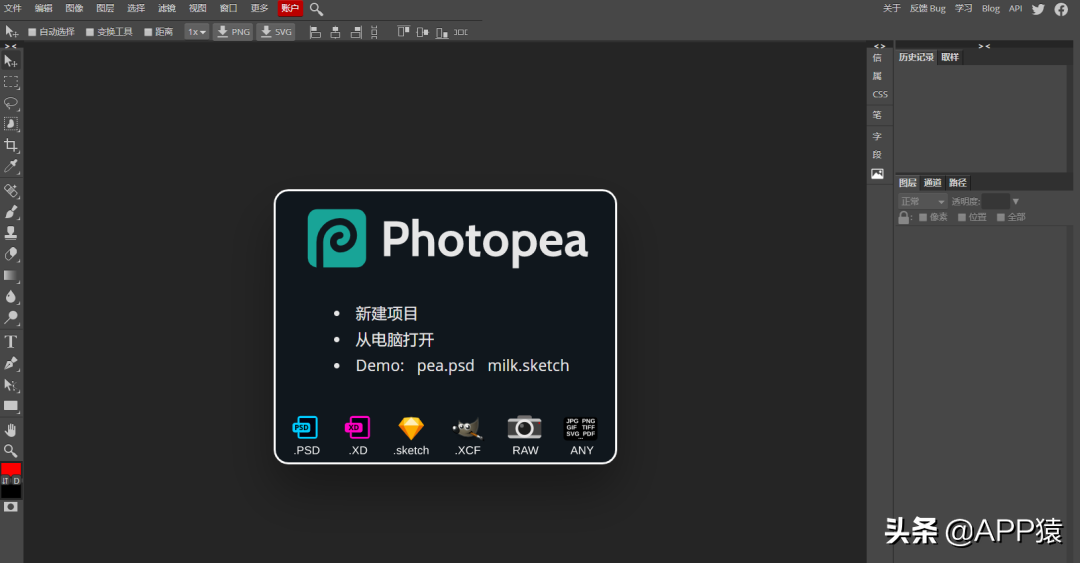Open the milk.sketch demo link

[528, 366]
